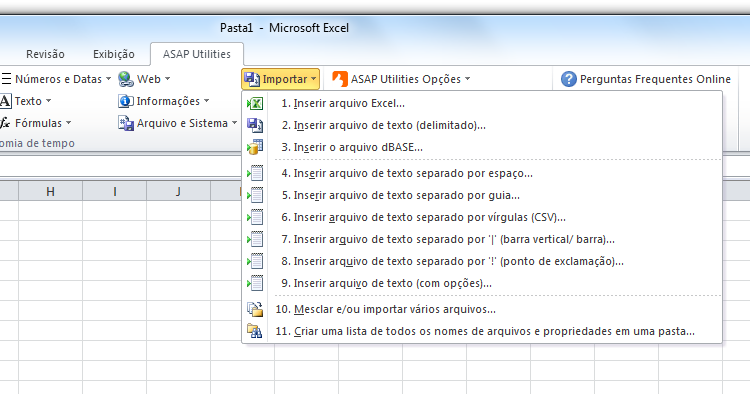The image size is (750, 394).
Task: Open the Fórmulas dropdown arrow
Action: click(68, 123)
